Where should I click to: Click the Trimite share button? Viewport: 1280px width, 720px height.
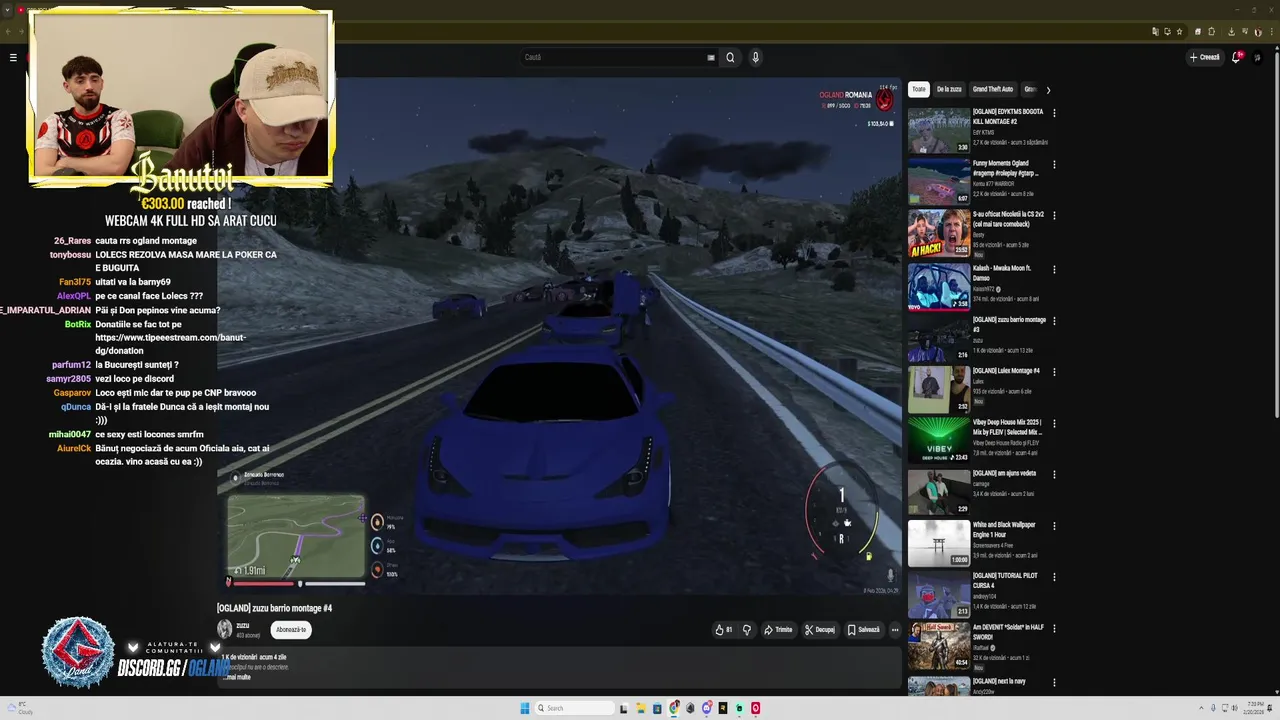click(x=778, y=630)
